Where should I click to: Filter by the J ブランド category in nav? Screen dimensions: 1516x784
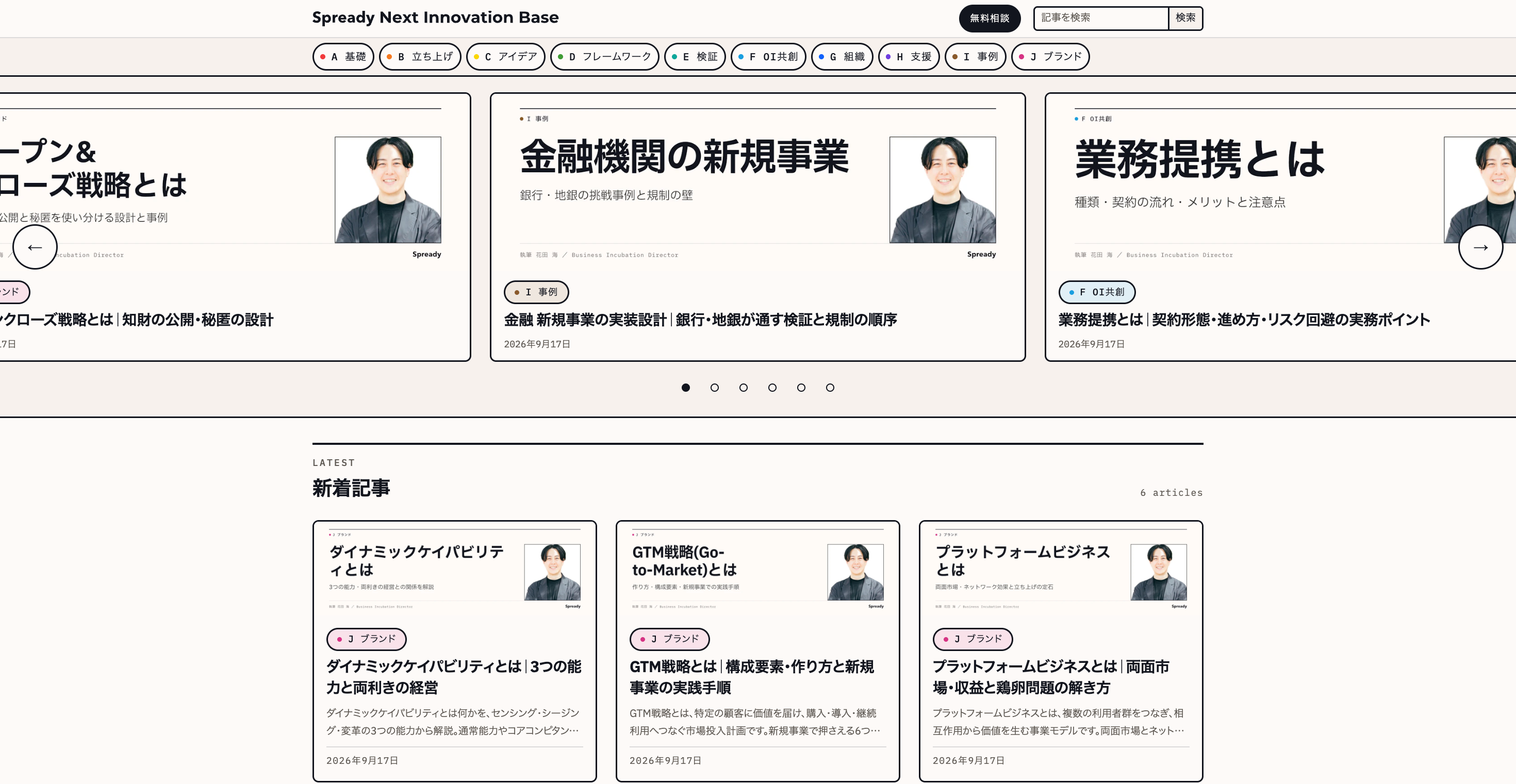pos(1050,57)
